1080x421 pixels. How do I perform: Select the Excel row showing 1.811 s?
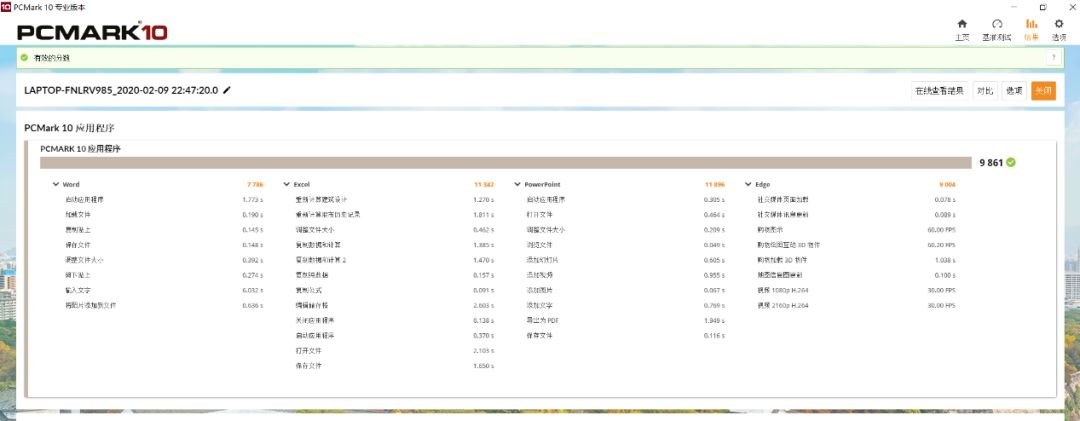(x=394, y=215)
